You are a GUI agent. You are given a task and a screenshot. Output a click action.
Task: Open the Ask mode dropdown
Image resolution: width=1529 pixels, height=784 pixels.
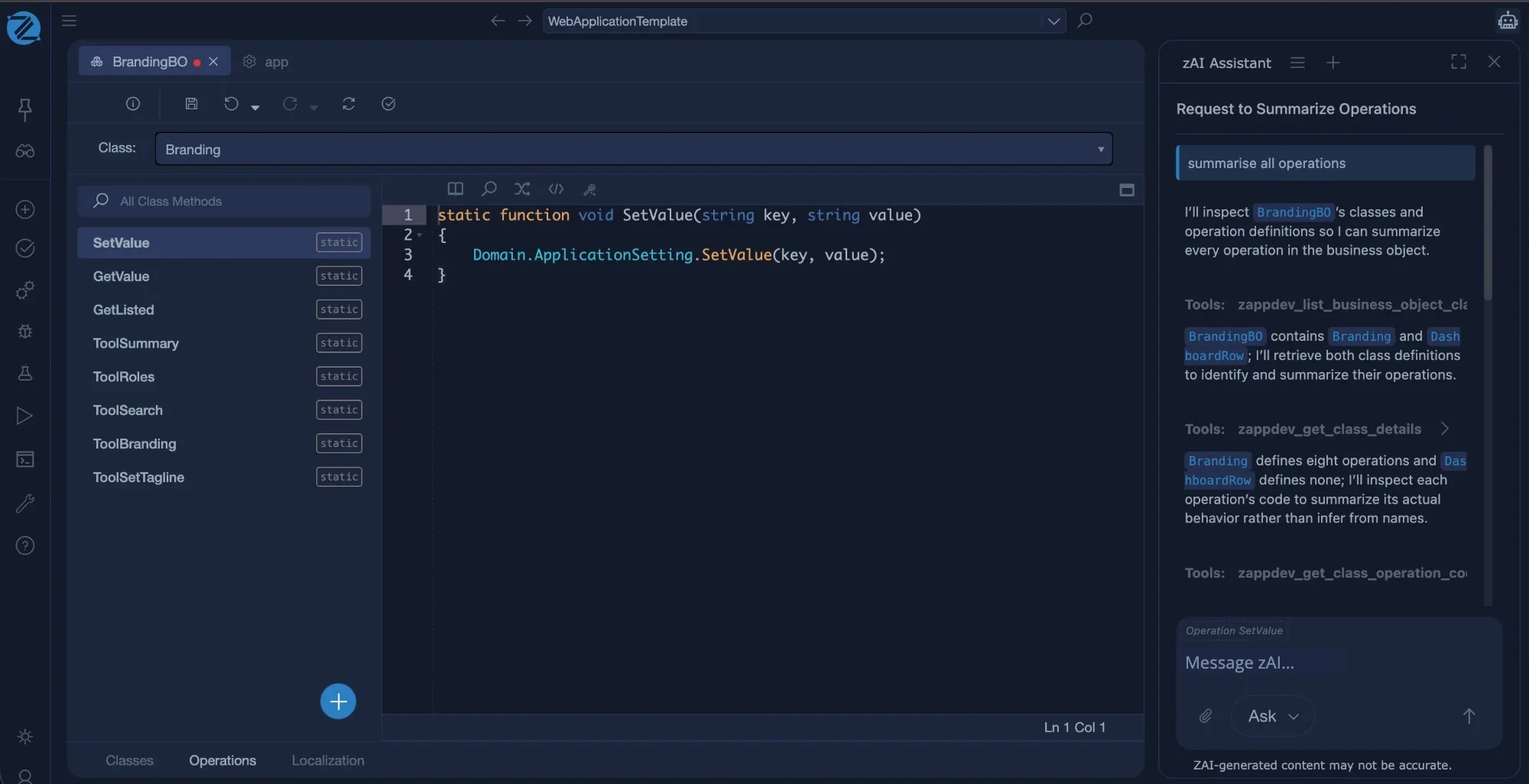coord(1273,716)
